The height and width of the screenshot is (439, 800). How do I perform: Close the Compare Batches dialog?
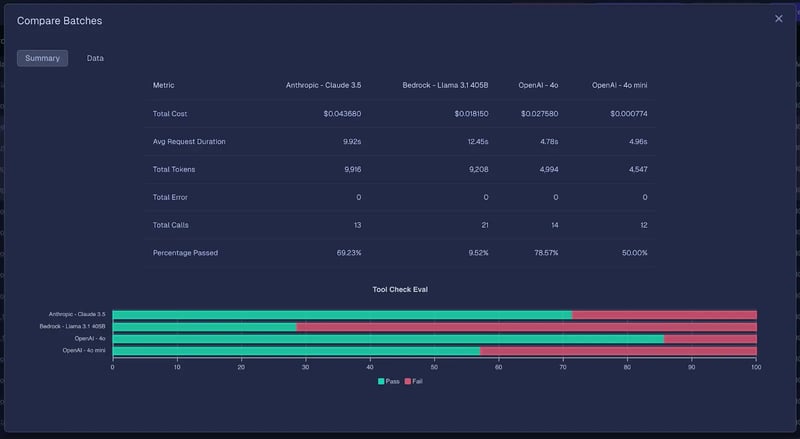click(x=779, y=19)
